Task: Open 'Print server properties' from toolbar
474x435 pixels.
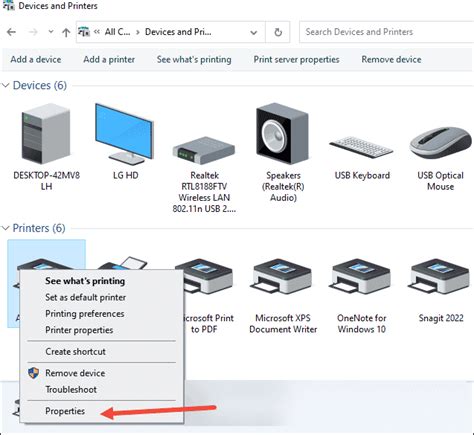Action: click(x=296, y=60)
